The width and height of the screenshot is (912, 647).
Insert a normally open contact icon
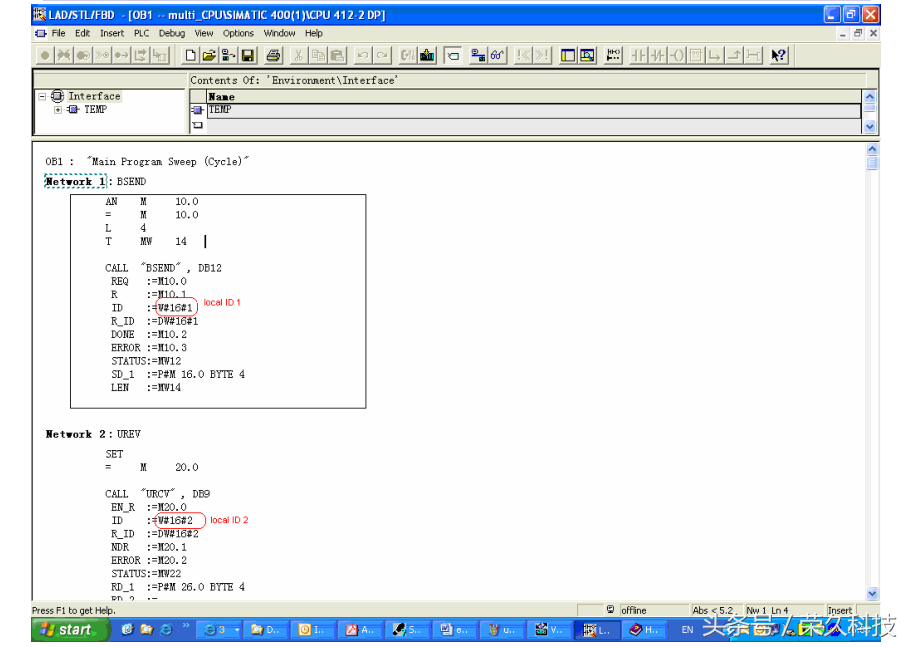(638, 55)
